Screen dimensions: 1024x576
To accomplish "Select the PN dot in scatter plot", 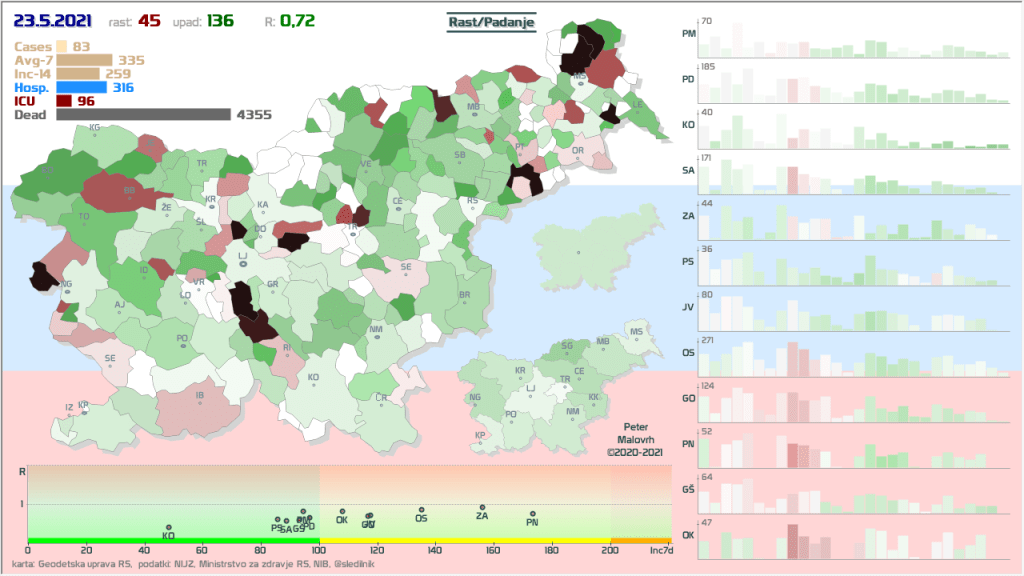I will click(x=532, y=514).
